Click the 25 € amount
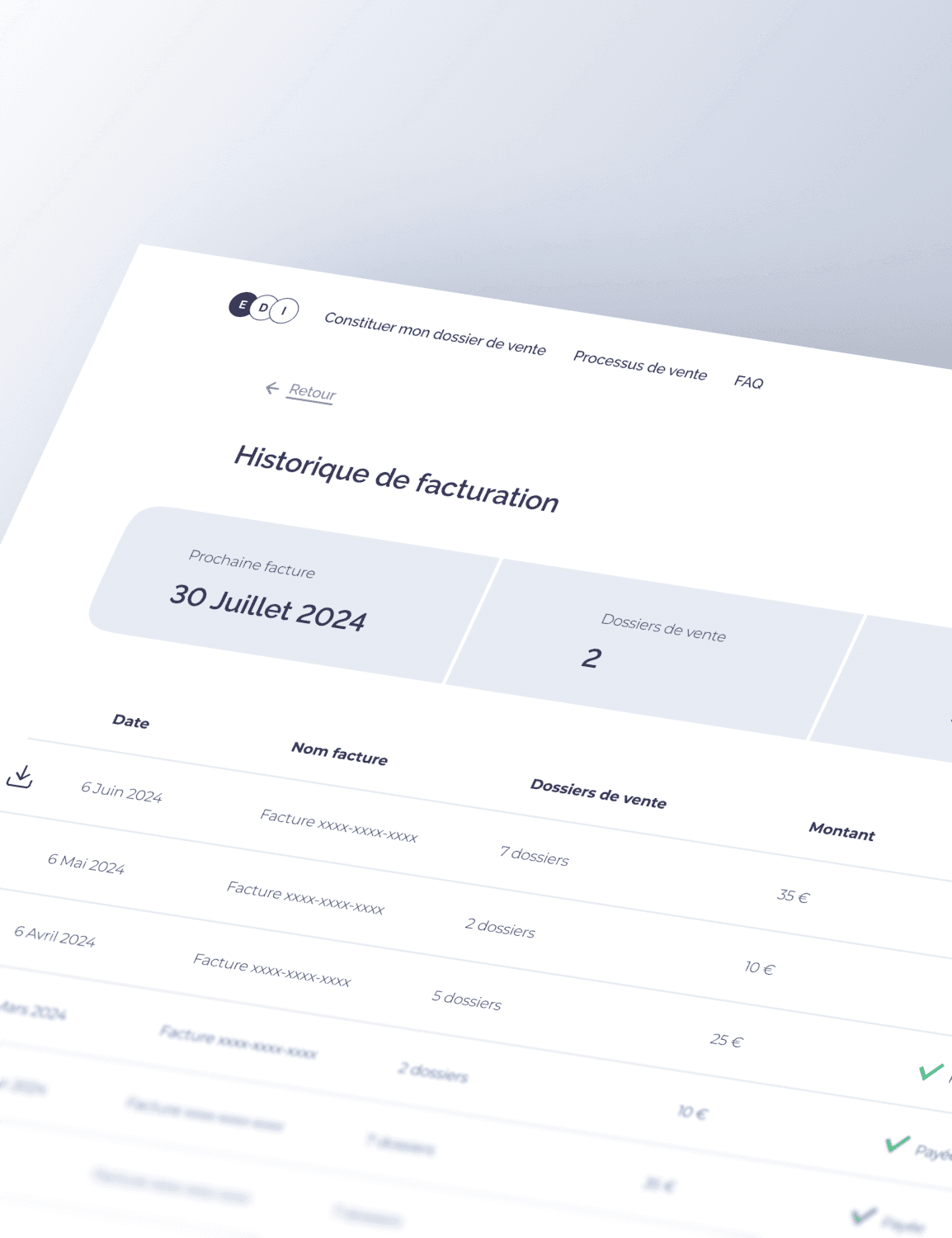 pyautogui.click(x=726, y=1040)
